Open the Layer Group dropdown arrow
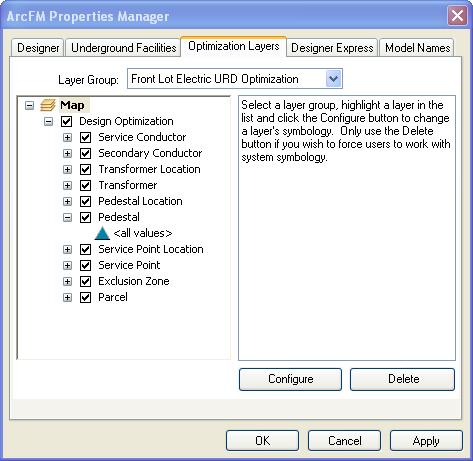The image size is (473, 461). click(x=333, y=79)
